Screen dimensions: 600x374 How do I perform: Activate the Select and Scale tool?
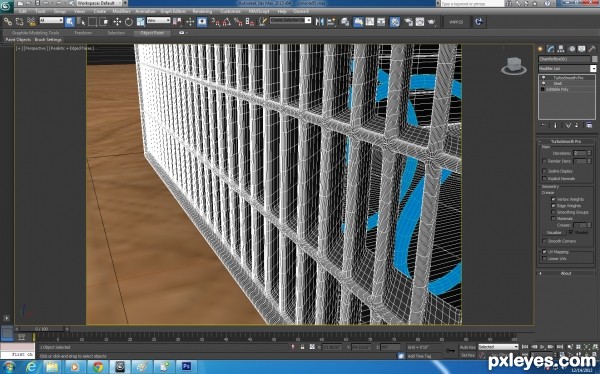point(140,22)
